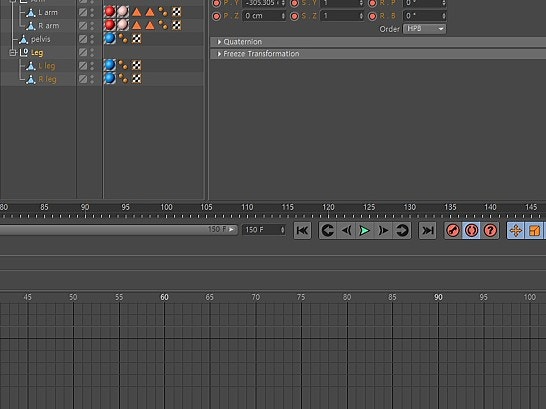Jump to the previous keyframe

(x=328, y=230)
